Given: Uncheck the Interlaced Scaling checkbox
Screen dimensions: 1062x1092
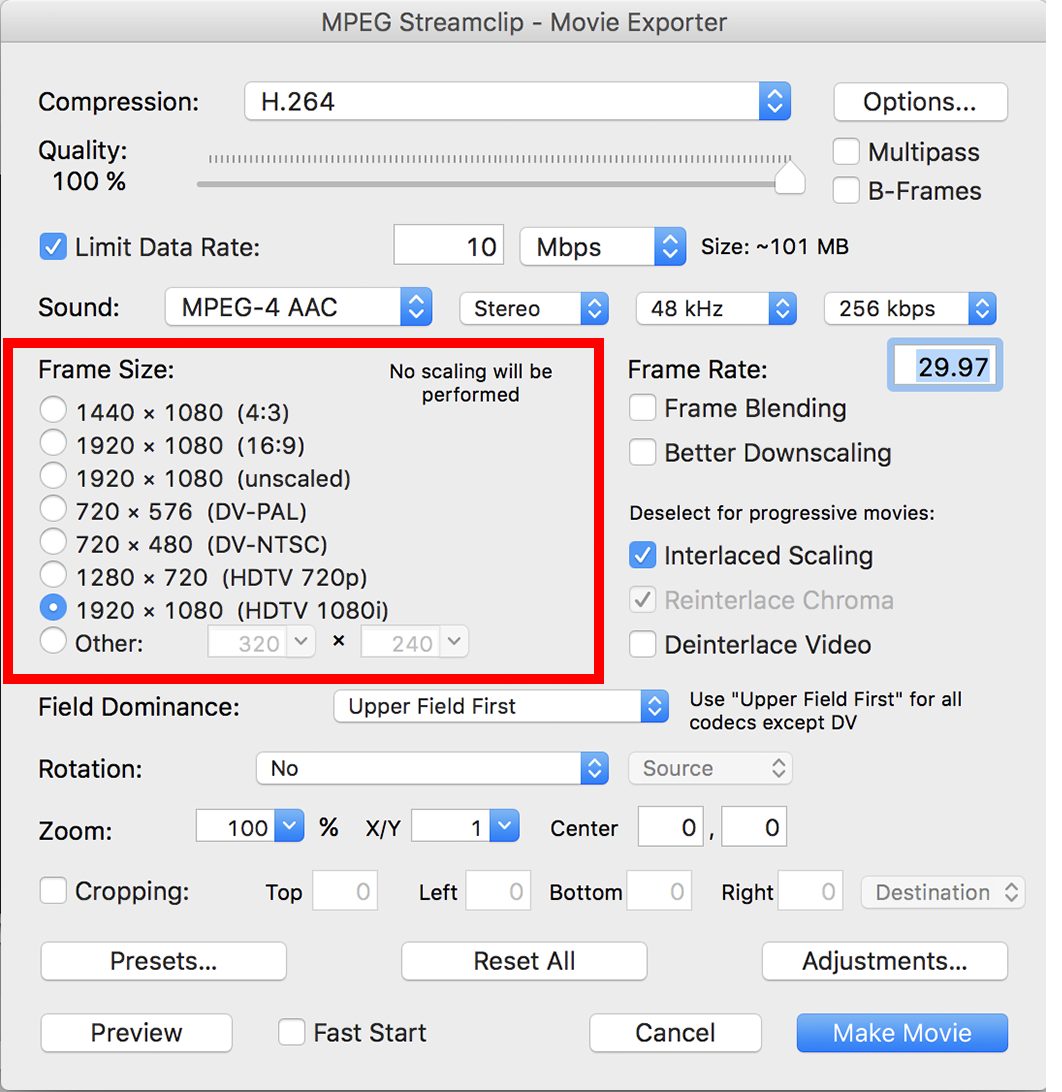Looking at the screenshot, I should click(x=642, y=555).
